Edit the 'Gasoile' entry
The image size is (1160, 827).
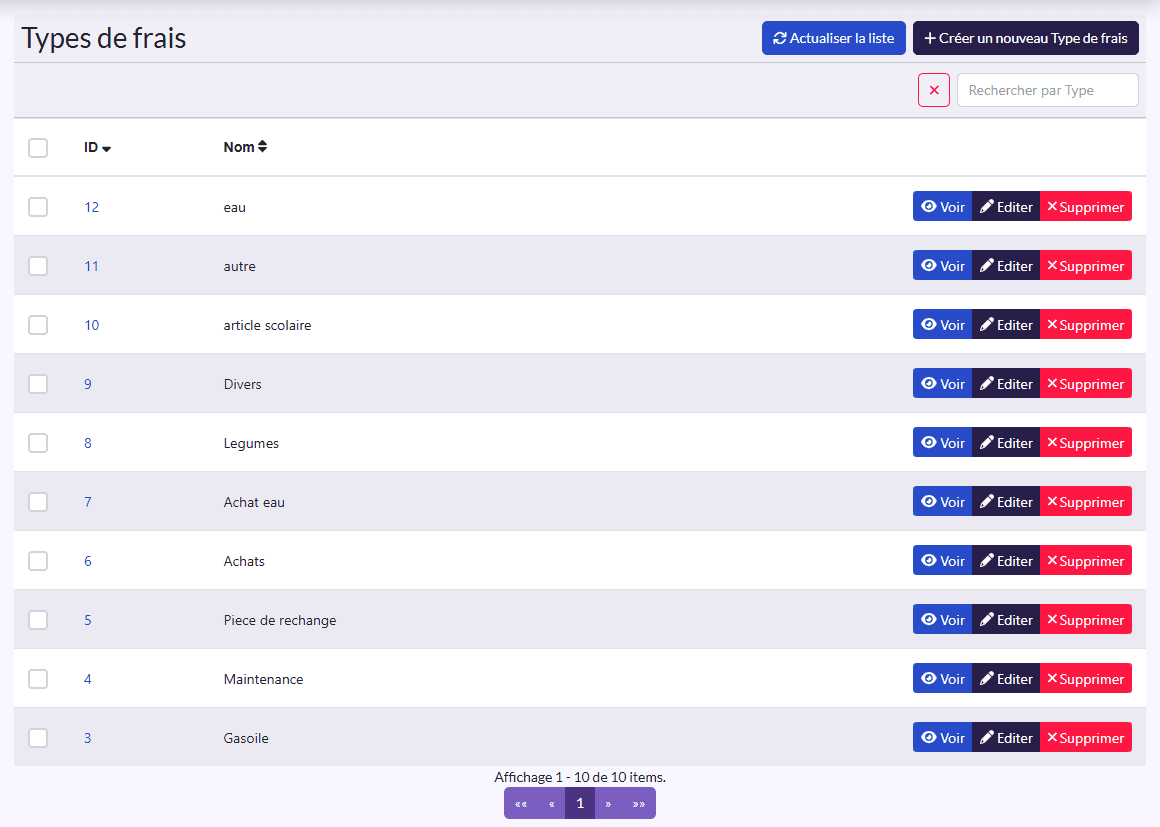(x=1006, y=737)
